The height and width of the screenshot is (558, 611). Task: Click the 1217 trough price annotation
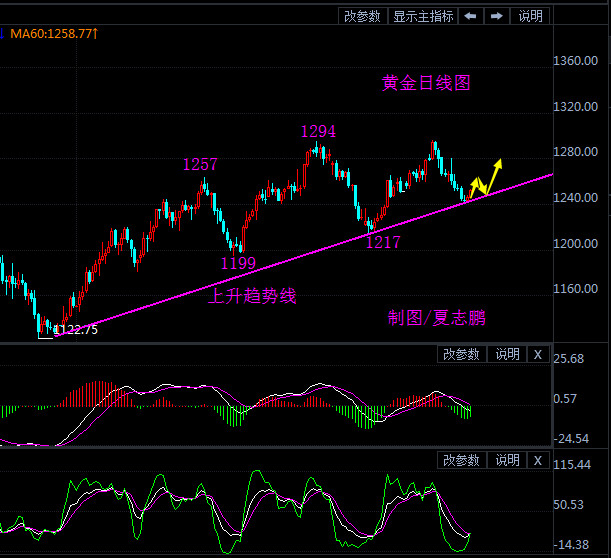(x=383, y=242)
